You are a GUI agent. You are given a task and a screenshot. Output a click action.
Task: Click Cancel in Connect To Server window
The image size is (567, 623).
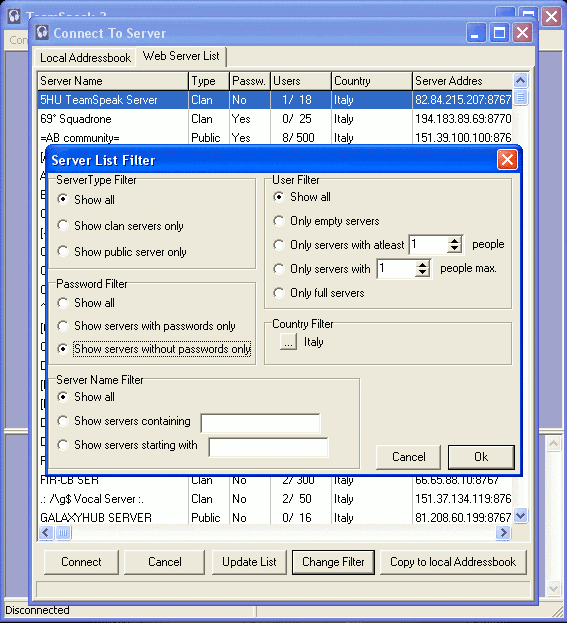pos(164,562)
